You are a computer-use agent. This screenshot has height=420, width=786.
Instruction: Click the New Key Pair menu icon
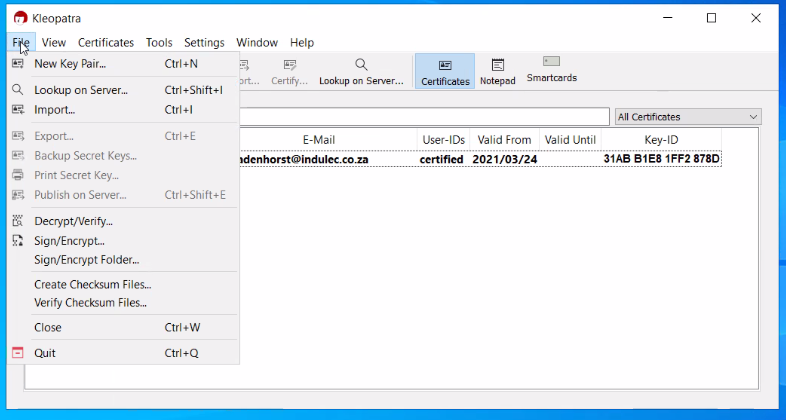18,64
